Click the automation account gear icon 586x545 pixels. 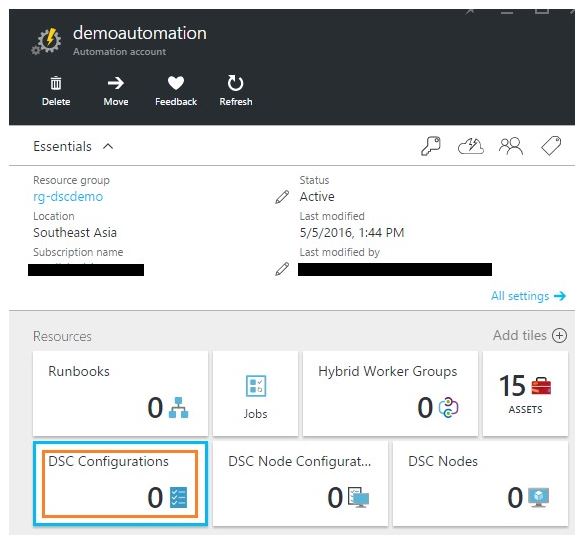[x=47, y=41]
